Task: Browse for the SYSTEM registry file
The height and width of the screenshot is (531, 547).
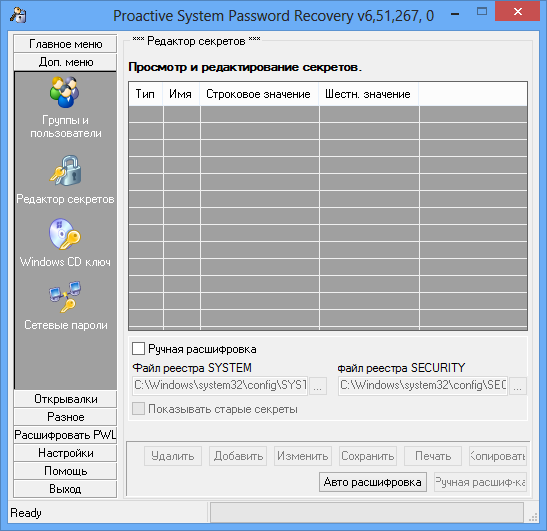Action: (318, 386)
